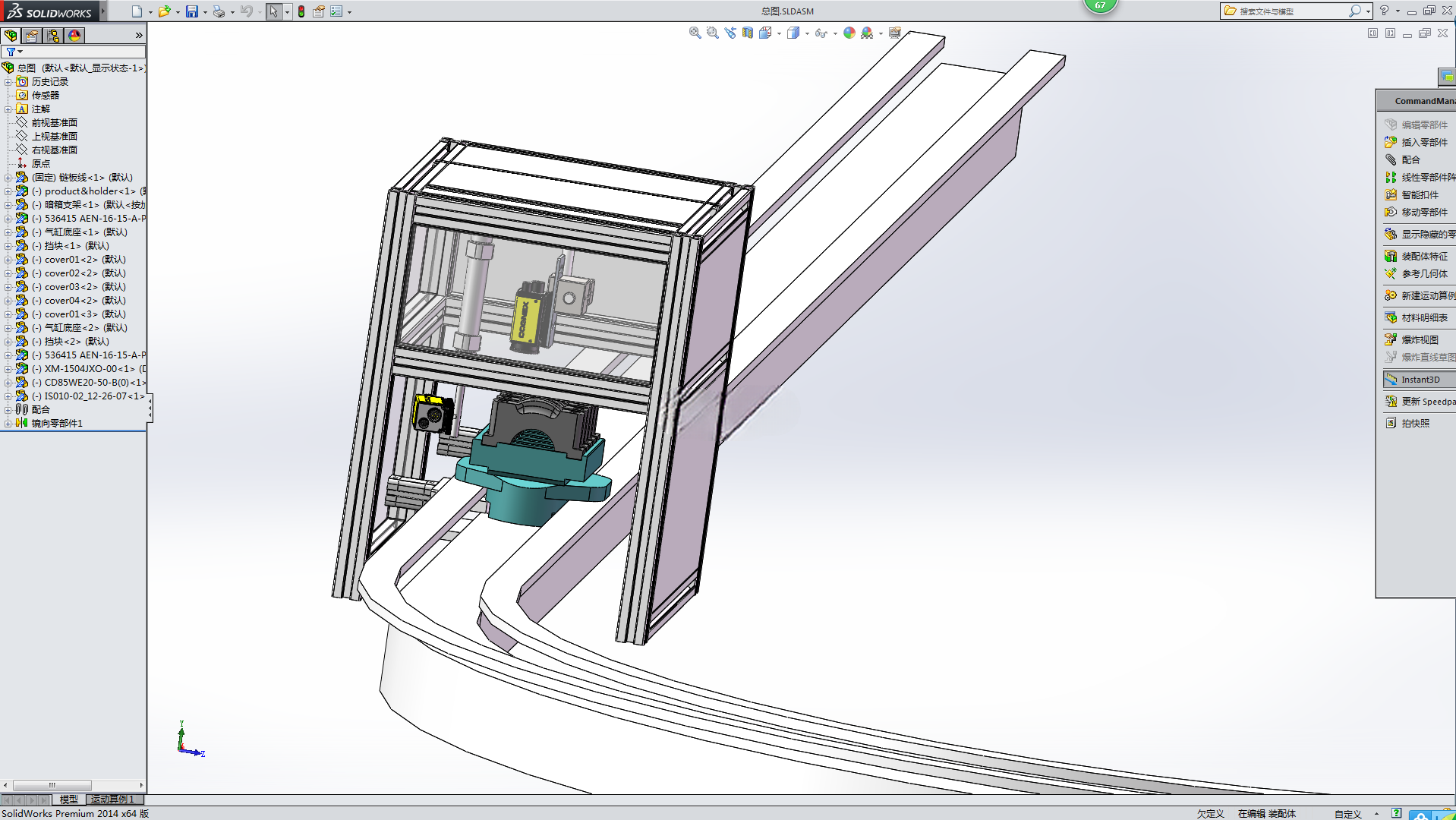Toggle the feature tree filter icon

(x=11, y=52)
